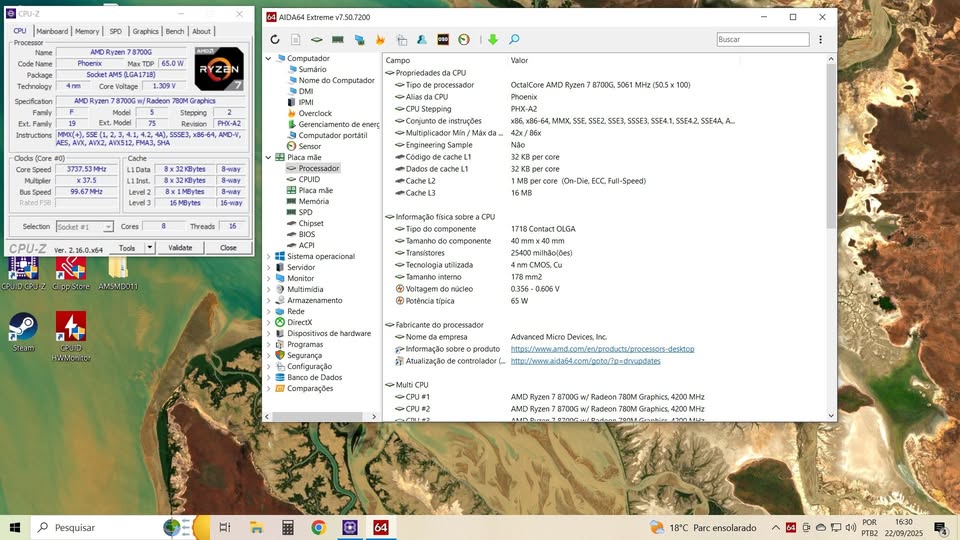Click the memory module icon in AIDA64 toolbar

click(337, 39)
